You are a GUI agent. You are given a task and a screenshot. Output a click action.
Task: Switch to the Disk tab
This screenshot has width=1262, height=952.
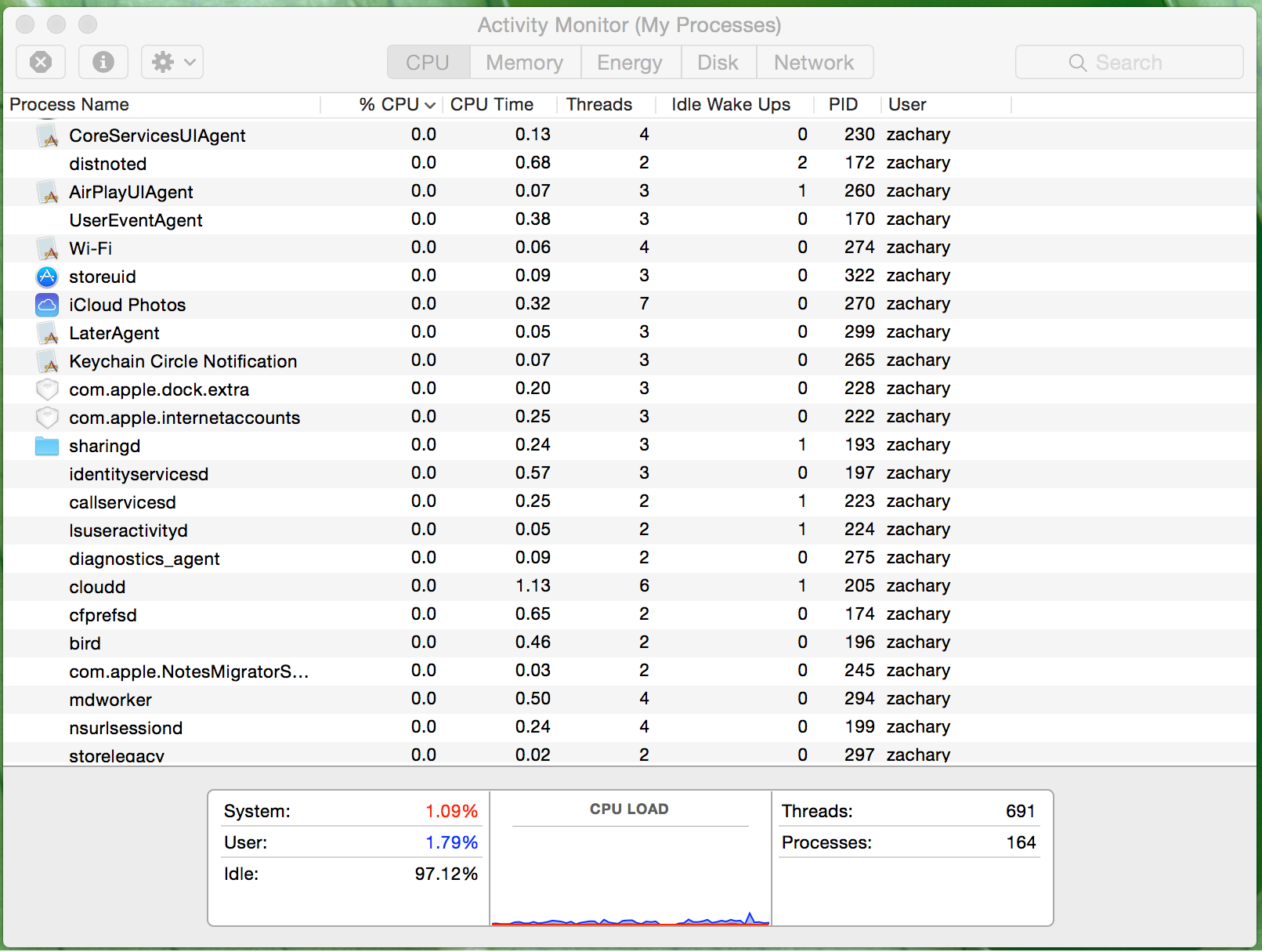[x=718, y=62]
